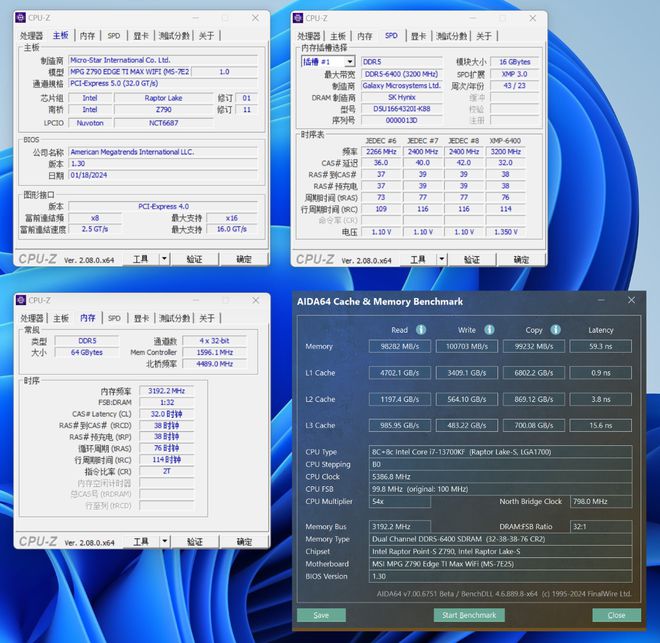
Task: Click CPU-Z app icon in SPD window title
Action: tap(298, 18)
